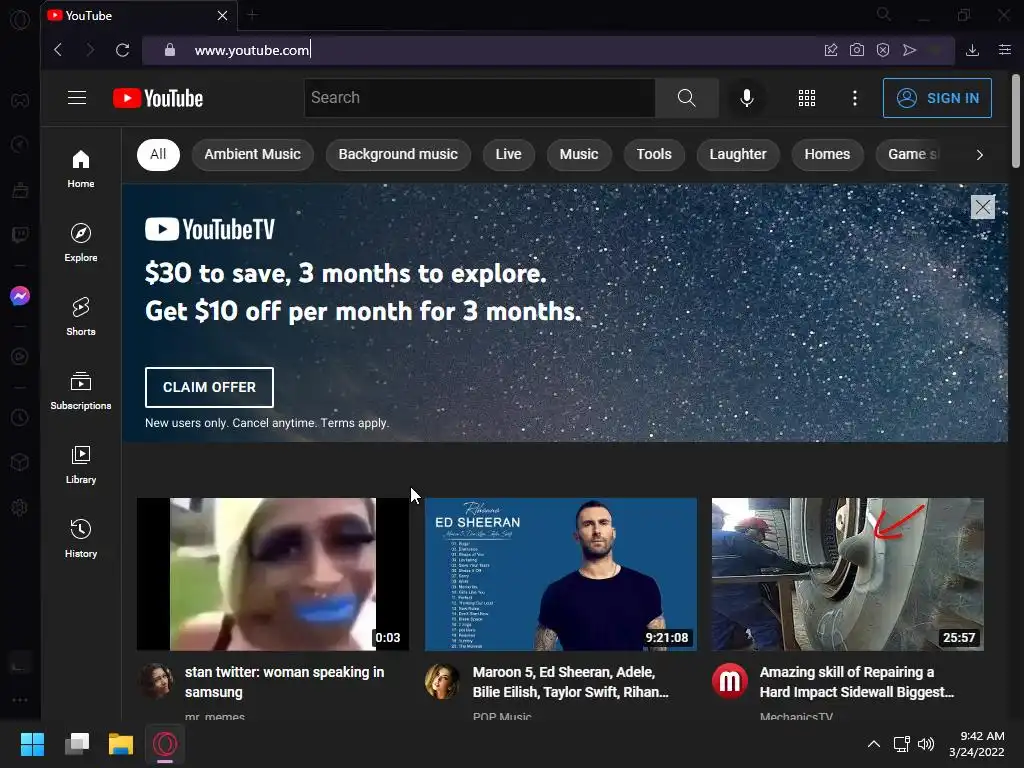Open the tire sidewall repair video thumbnail

(848, 574)
